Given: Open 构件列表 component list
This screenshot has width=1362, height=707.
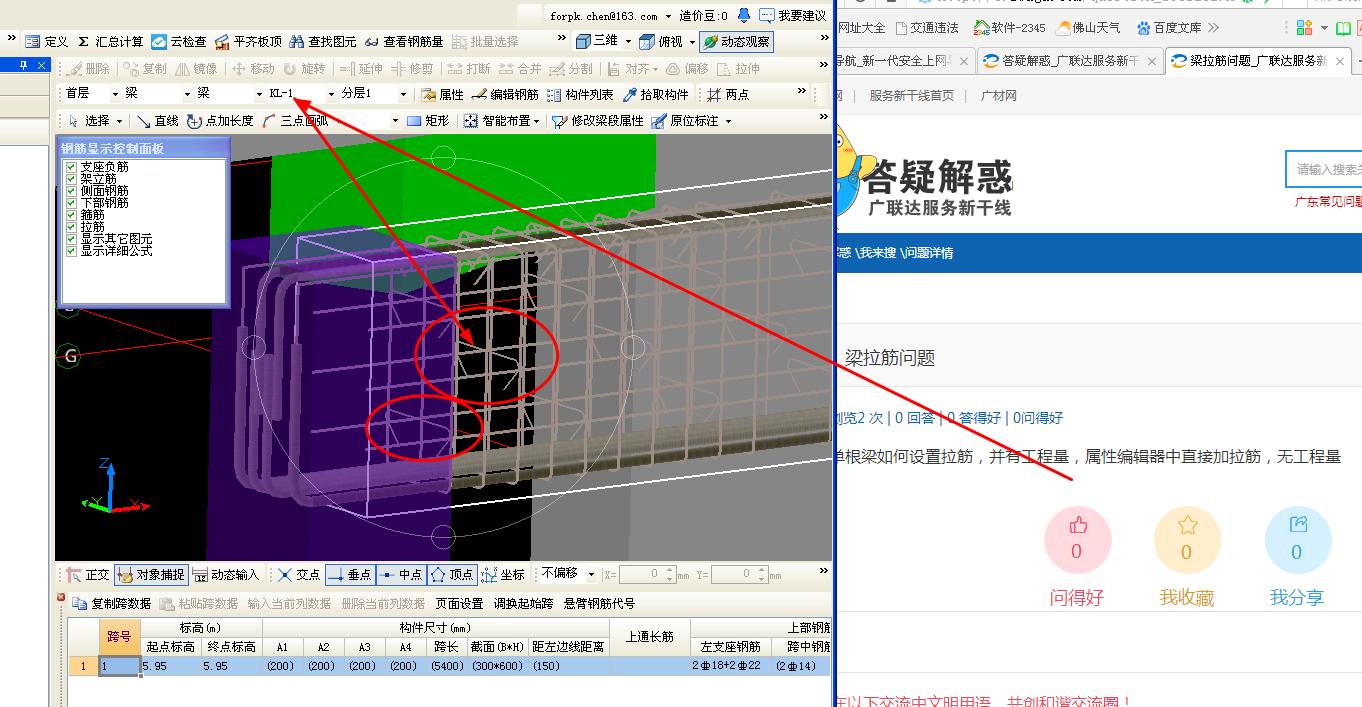Looking at the screenshot, I should 580,94.
